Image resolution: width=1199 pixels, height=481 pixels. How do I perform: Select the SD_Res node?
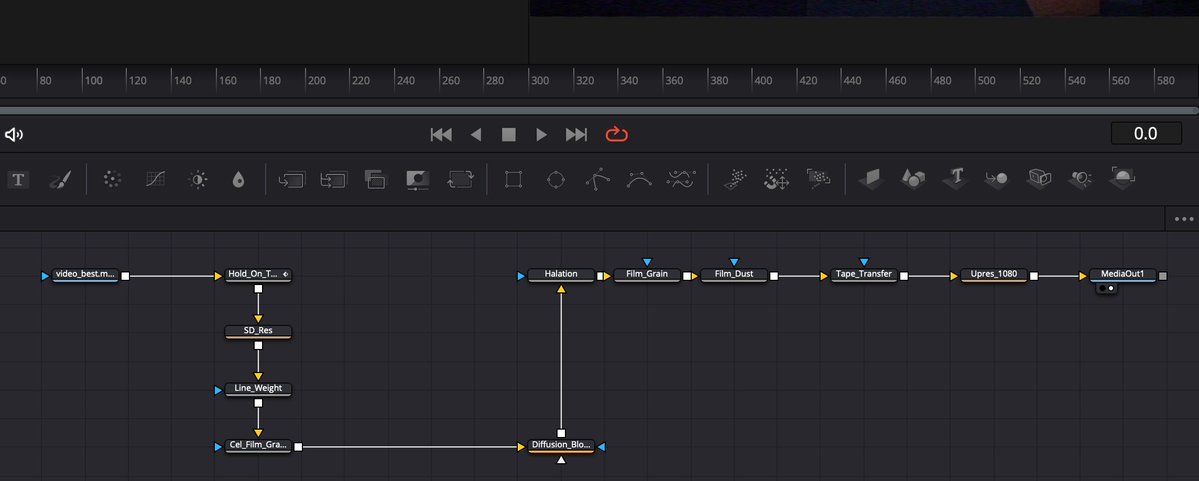258,332
